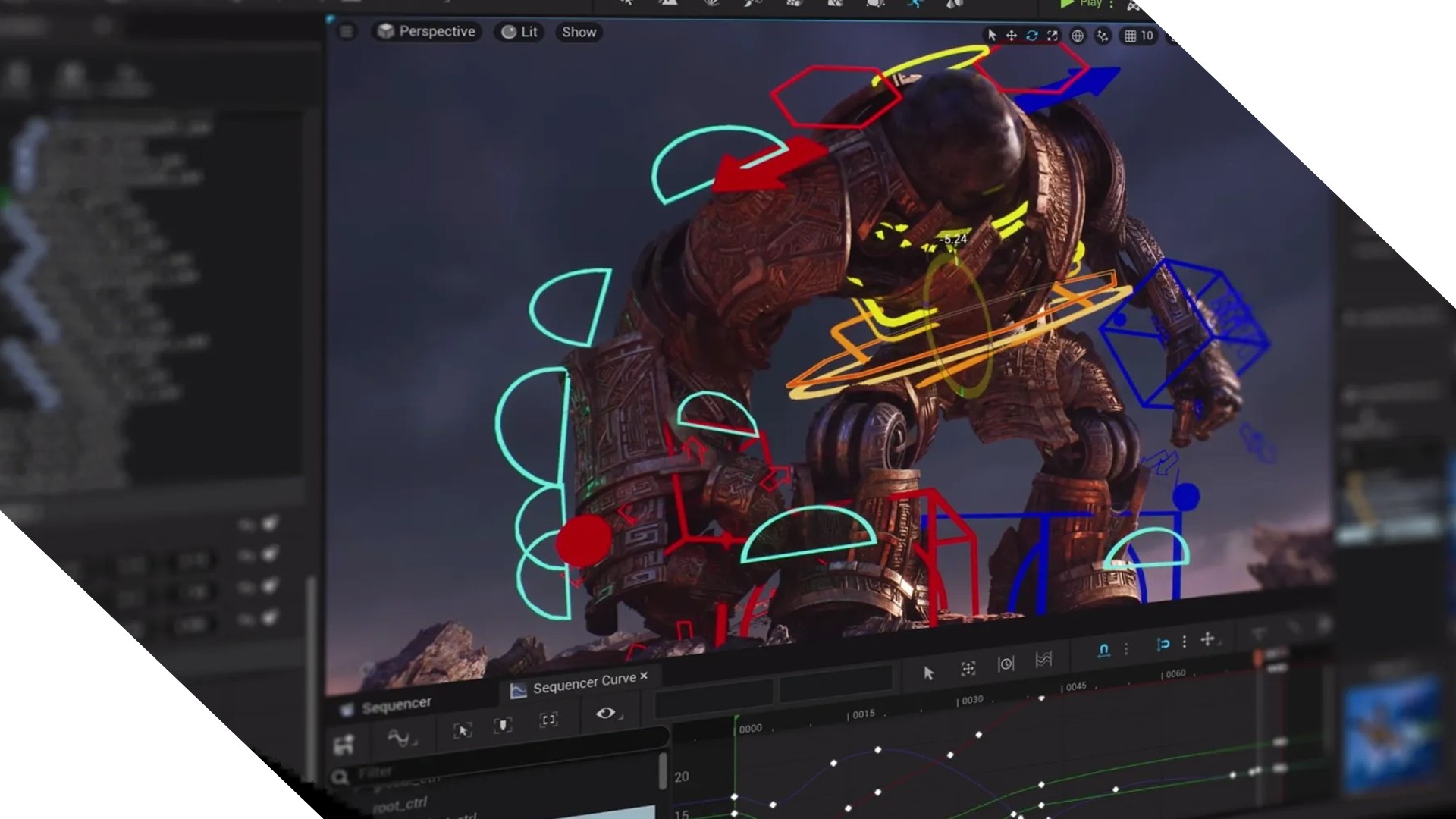Toggle surface snapping in viewport toolbar

(1103, 36)
